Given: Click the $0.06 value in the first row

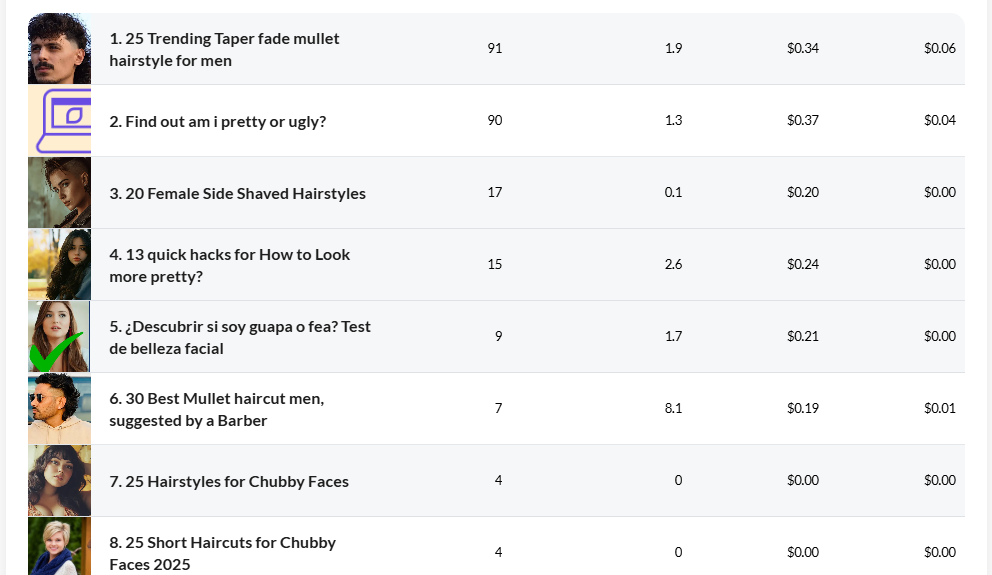Looking at the screenshot, I should pos(939,48).
